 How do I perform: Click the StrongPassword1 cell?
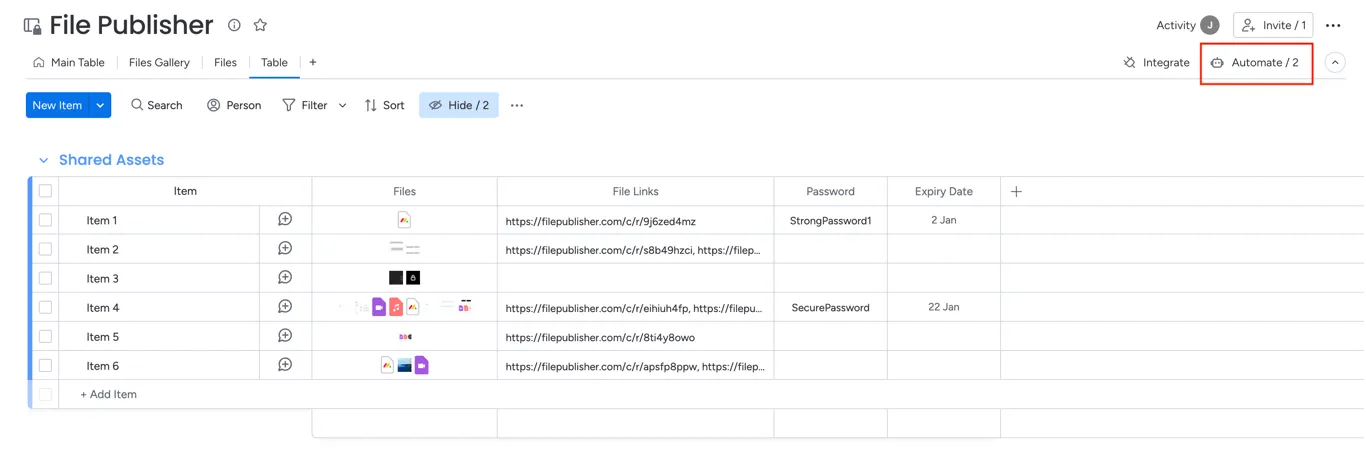[830, 220]
